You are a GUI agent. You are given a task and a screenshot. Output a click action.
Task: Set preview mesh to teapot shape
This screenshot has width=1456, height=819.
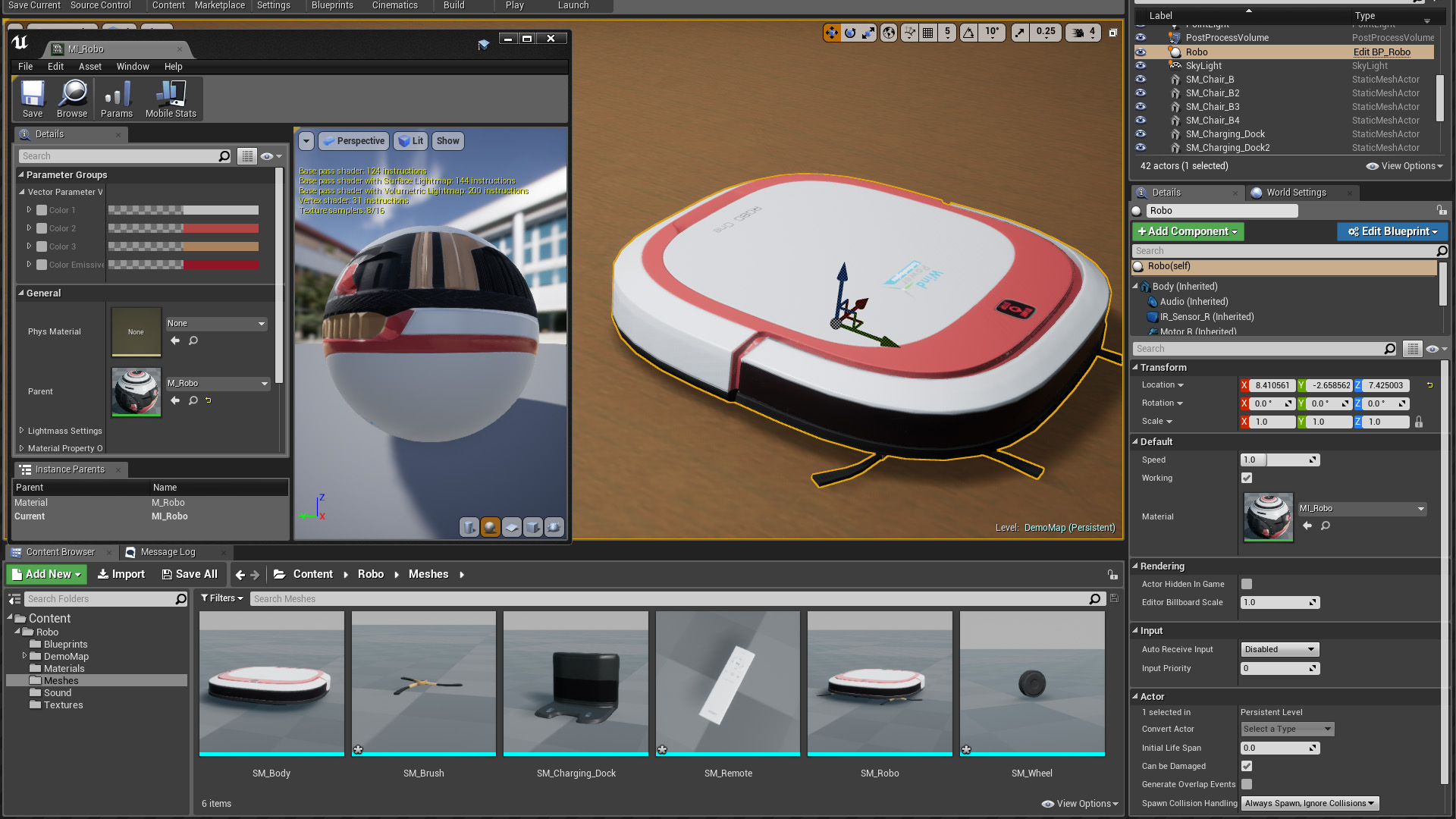(x=554, y=527)
